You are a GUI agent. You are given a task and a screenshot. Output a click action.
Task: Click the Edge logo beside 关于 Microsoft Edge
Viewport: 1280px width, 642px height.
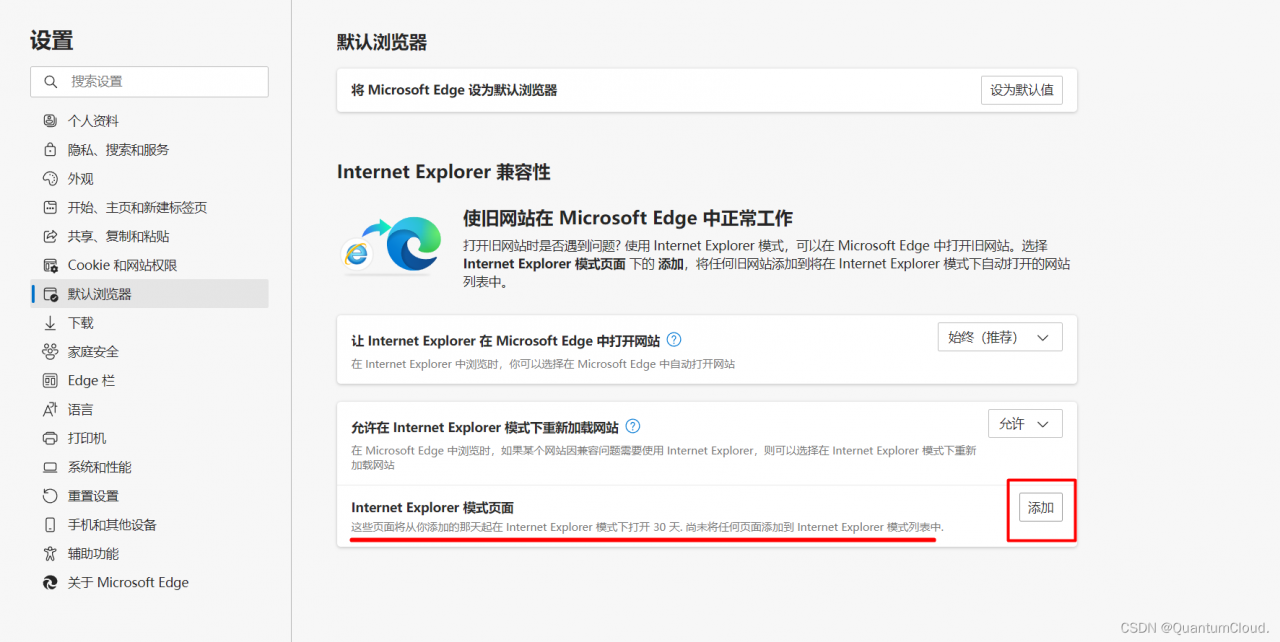coord(50,583)
